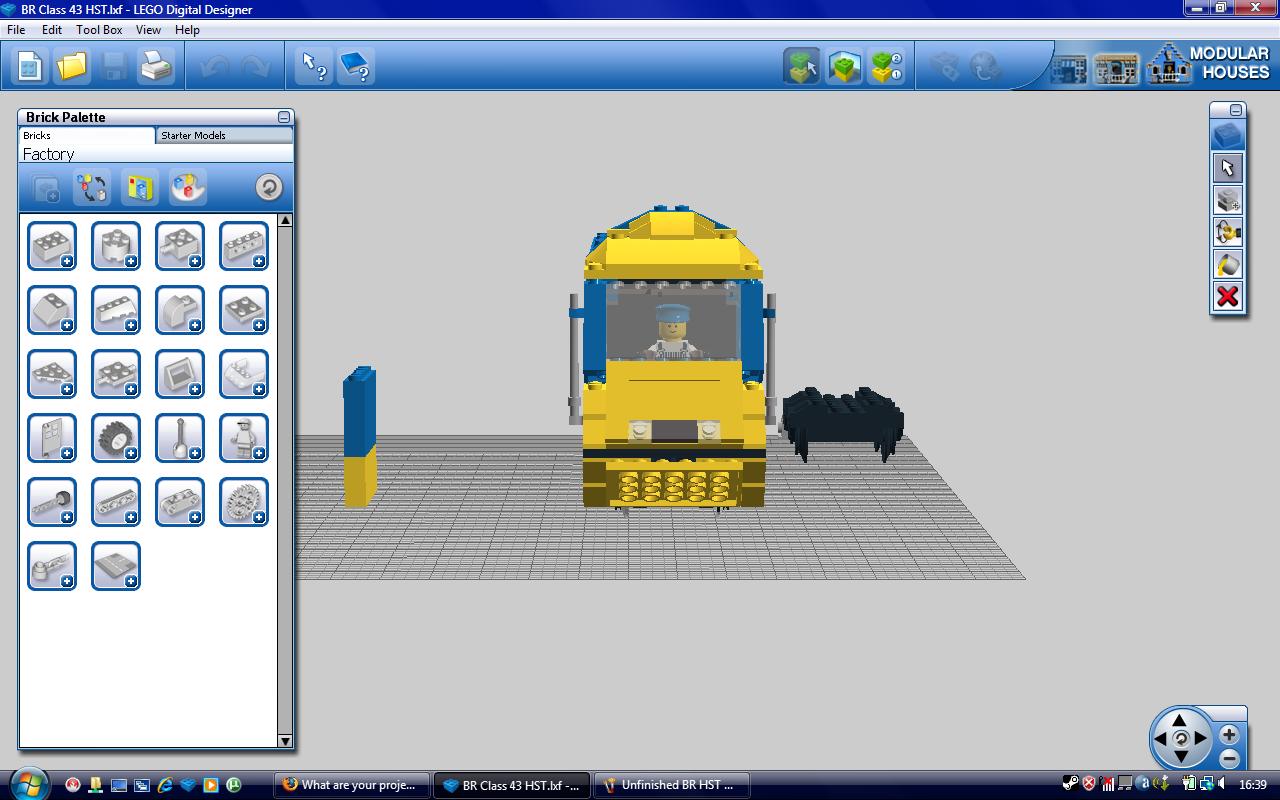
Task: Click the palette sorting filter icon
Action: point(92,188)
